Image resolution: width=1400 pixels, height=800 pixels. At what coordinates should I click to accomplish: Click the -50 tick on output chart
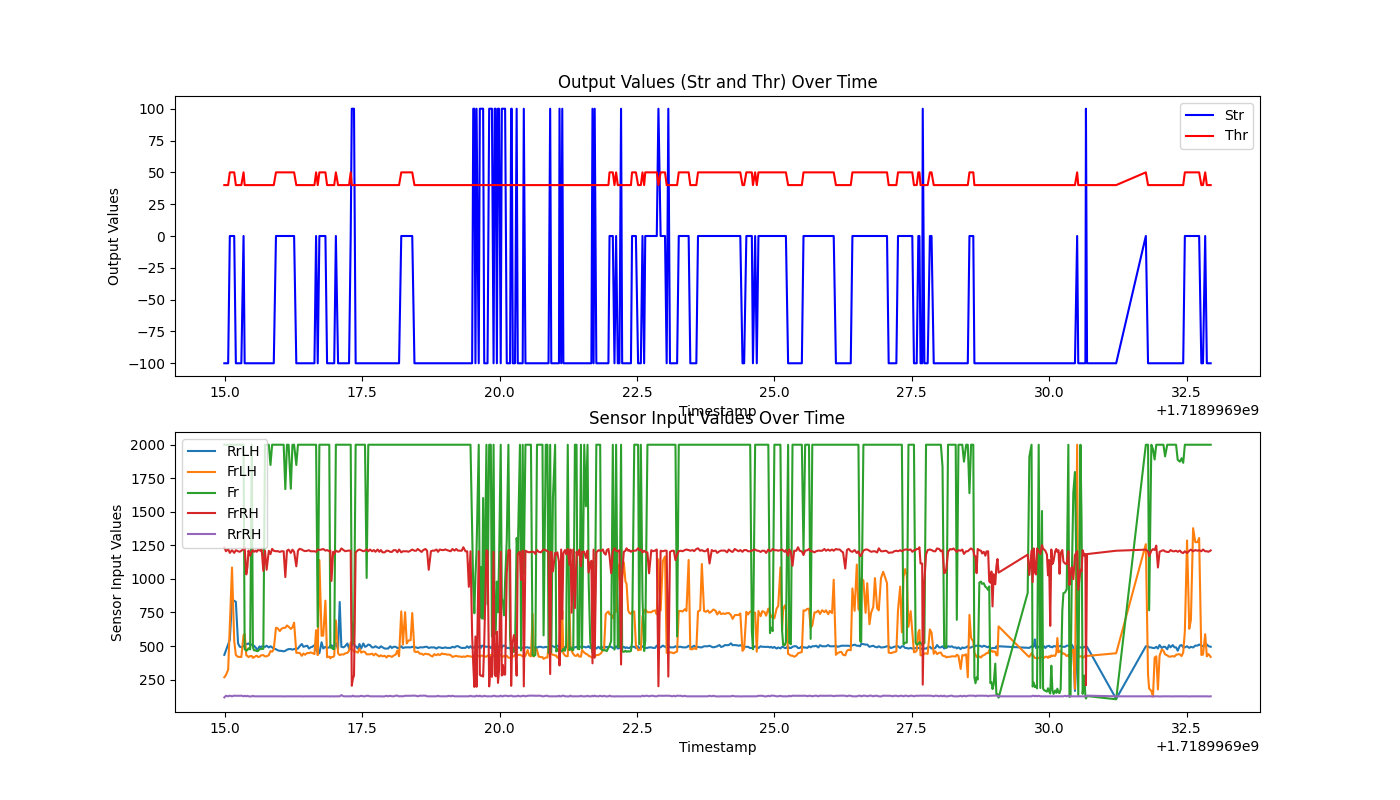coord(152,300)
